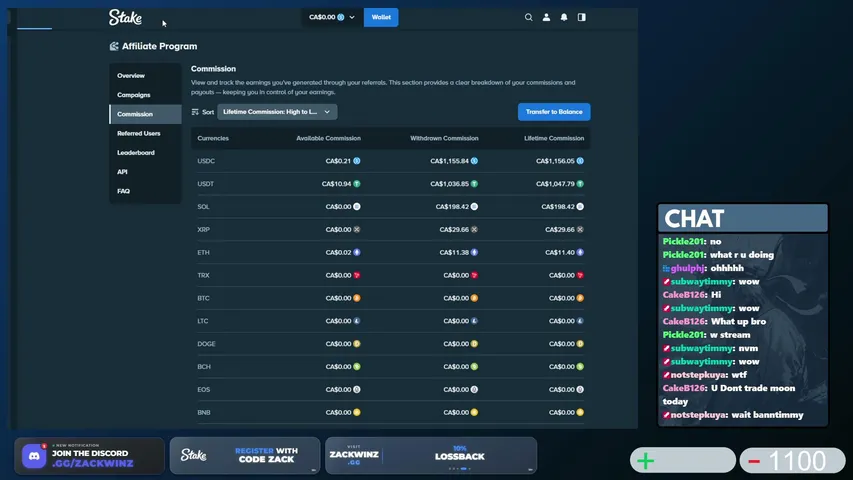Click the sort icon beside Sort label
The image size is (853, 480).
(x=195, y=112)
